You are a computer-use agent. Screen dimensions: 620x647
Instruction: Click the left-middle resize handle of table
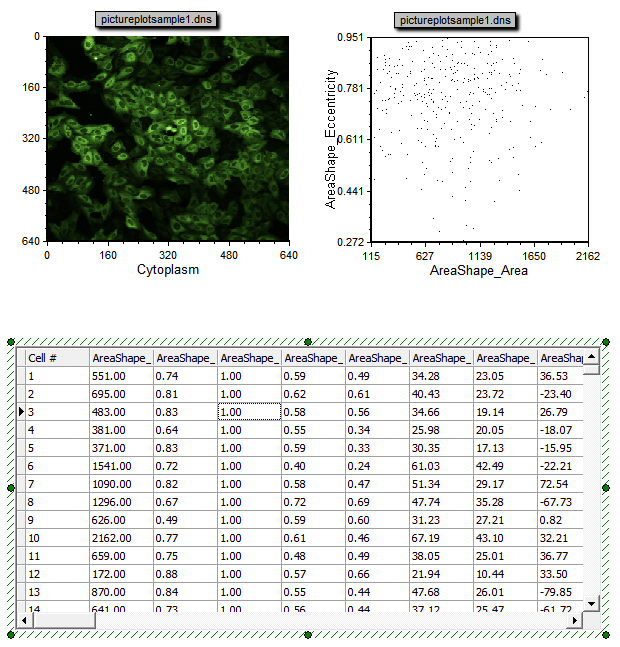[11, 488]
